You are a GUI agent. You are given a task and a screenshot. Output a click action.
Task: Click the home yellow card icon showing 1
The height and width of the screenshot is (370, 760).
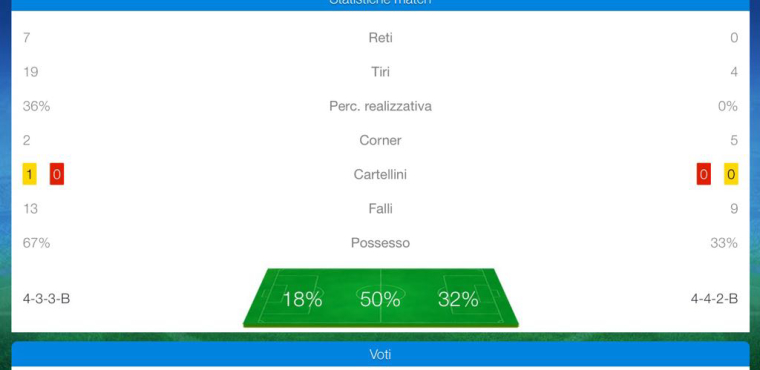[30, 175]
